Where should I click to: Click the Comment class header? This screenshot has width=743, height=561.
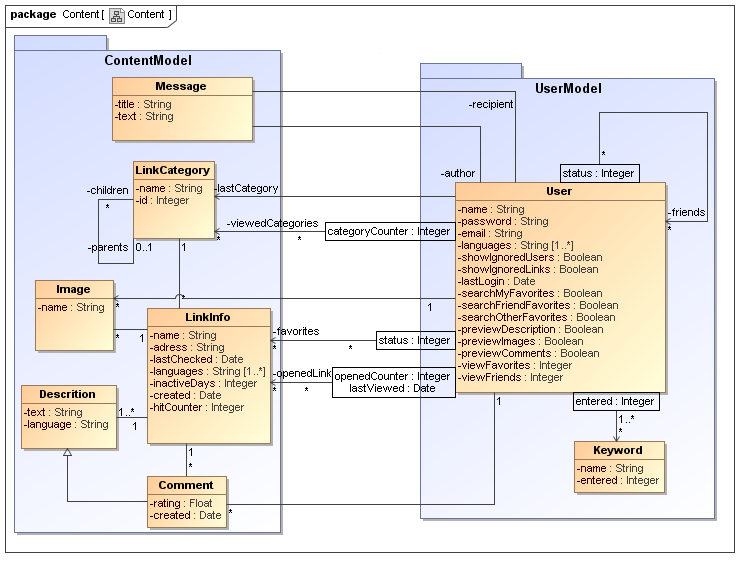[x=187, y=485]
